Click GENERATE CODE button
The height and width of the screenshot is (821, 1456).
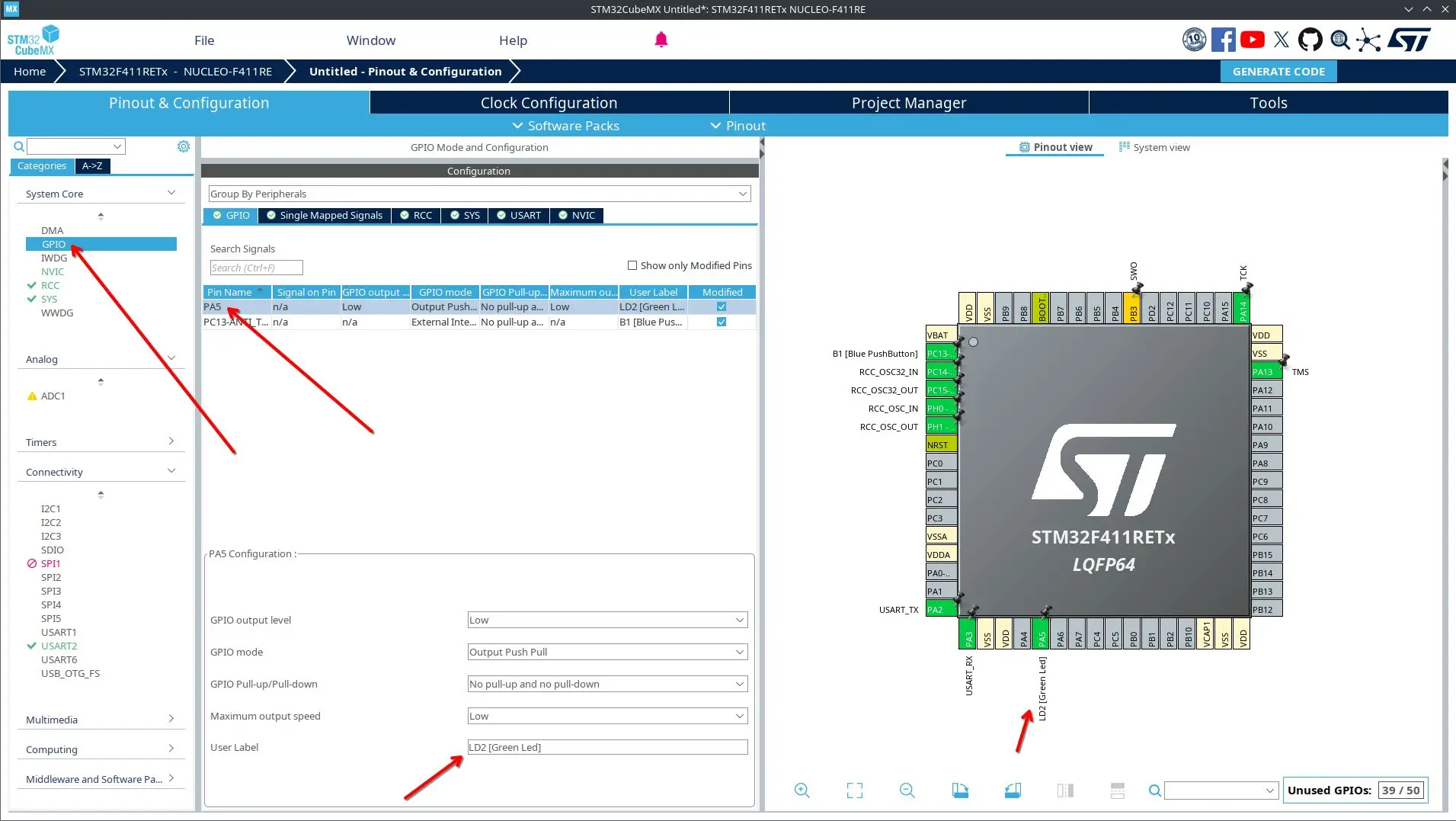tap(1278, 72)
